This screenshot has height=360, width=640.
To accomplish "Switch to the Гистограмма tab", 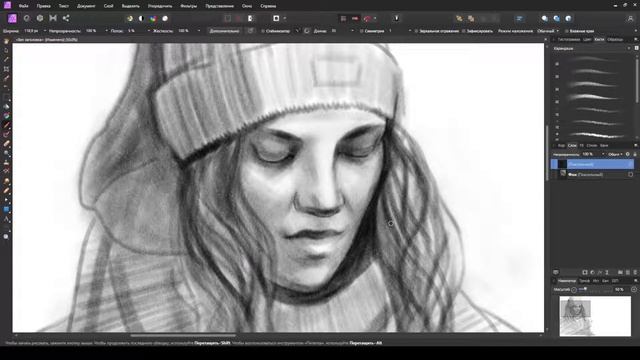I will click(569, 40).
